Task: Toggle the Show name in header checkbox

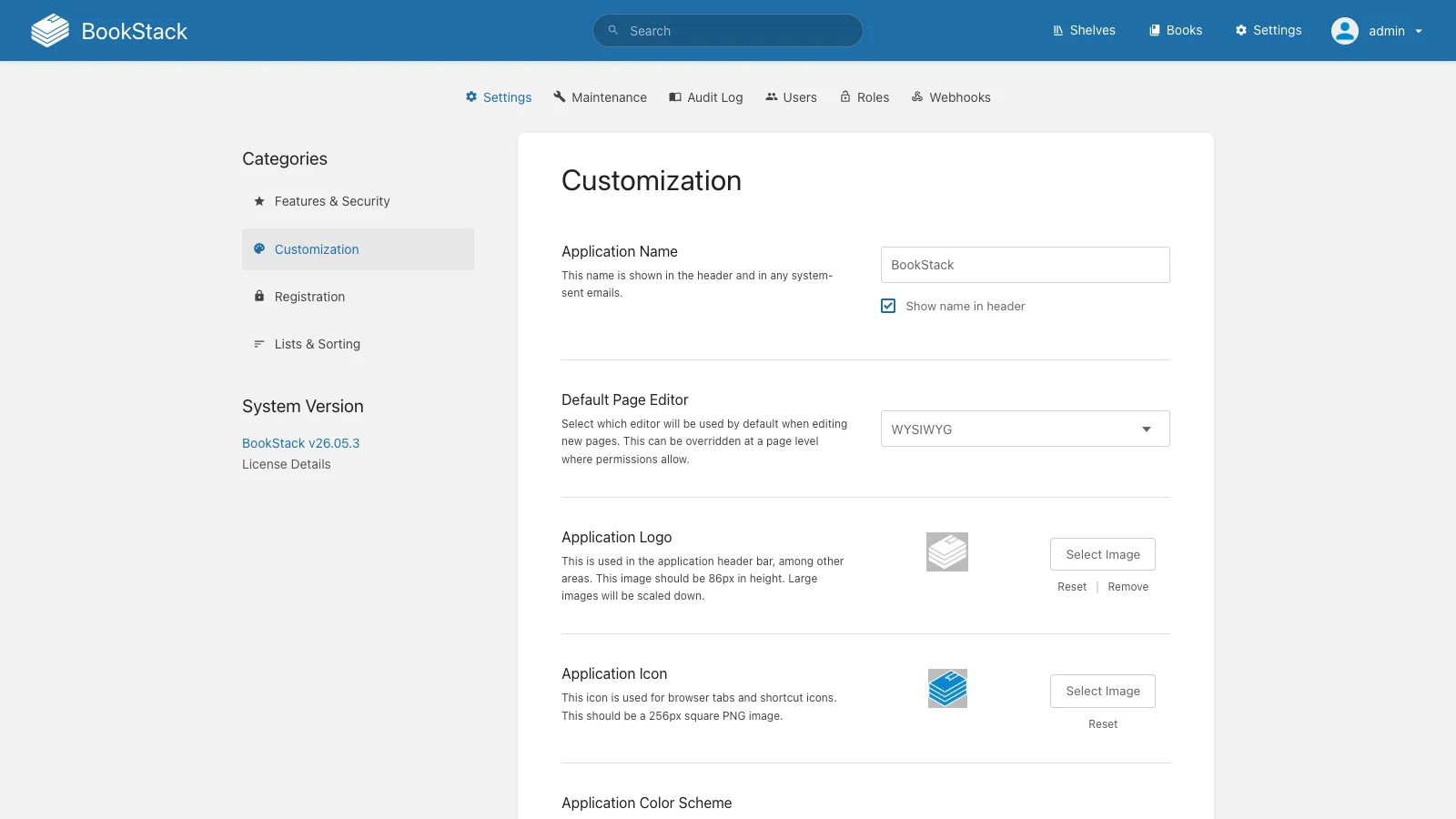Action: pos(888,306)
